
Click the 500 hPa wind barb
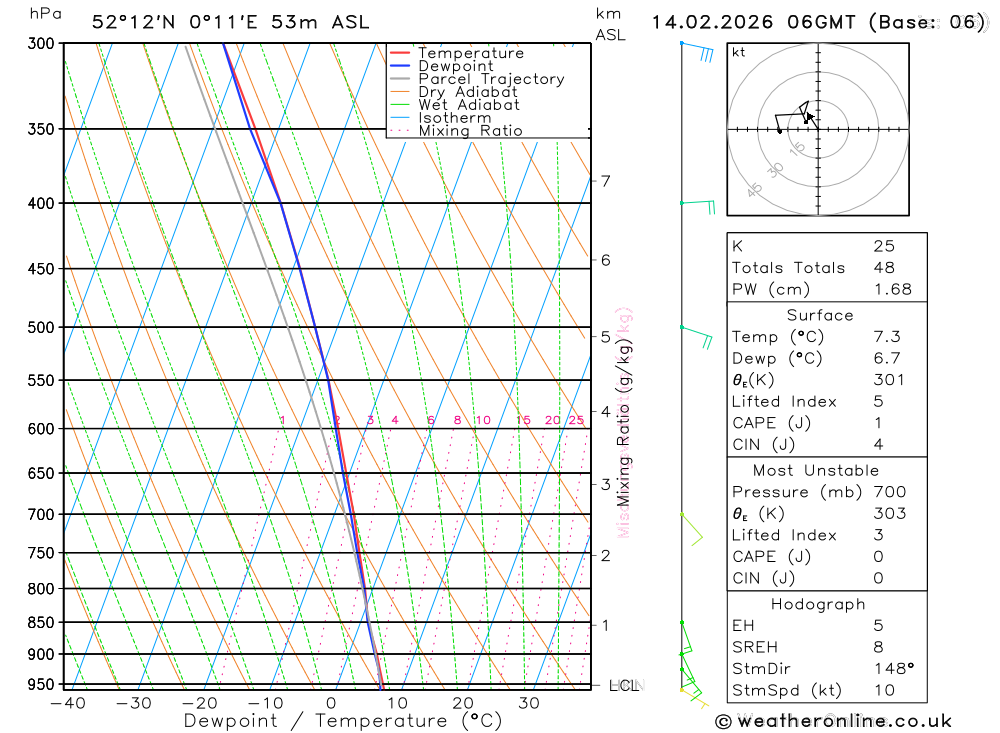696,337
